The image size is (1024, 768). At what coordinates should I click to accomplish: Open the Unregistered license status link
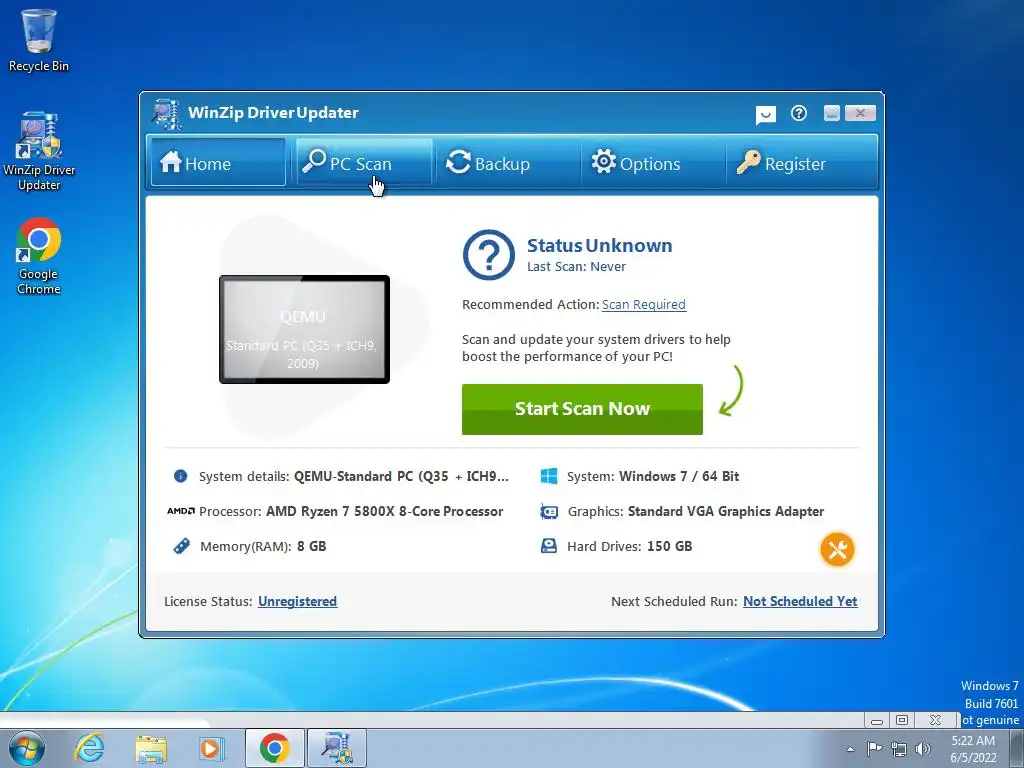pyautogui.click(x=297, y=601)
